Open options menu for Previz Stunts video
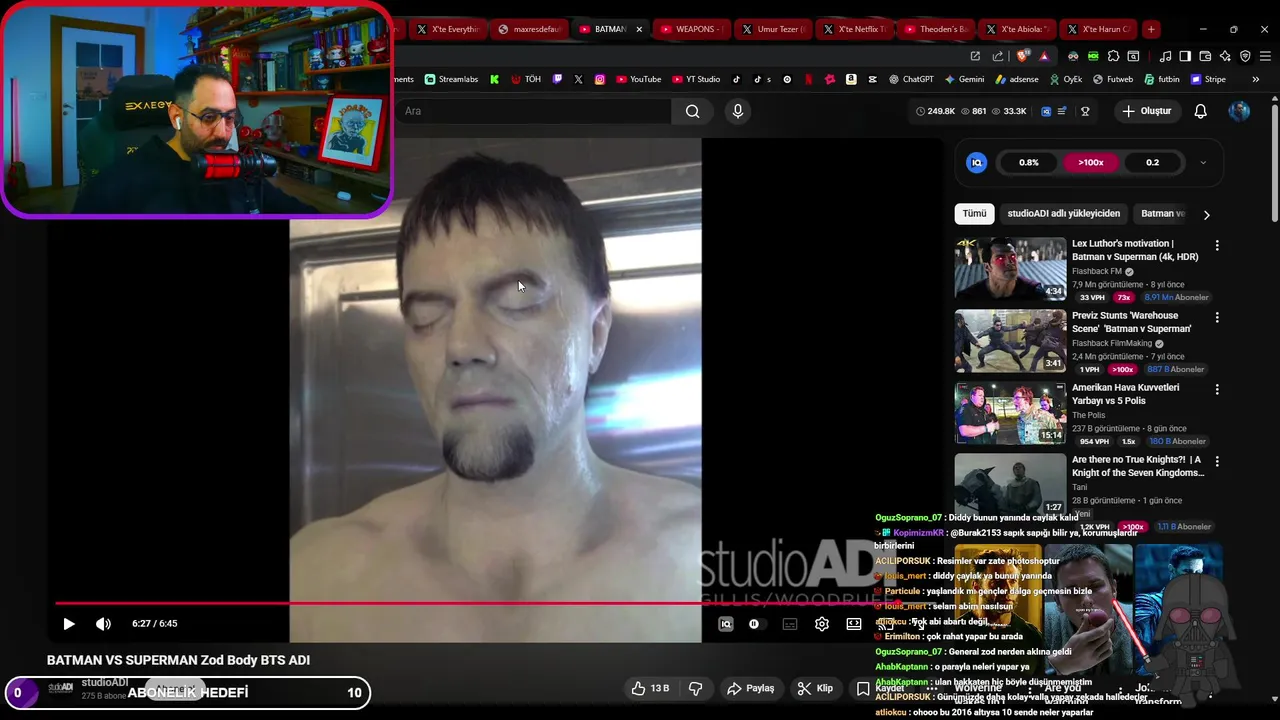 [x=1217, y=317]
